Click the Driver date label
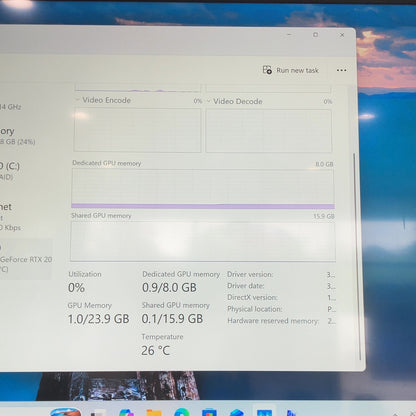 pos(246,286)
